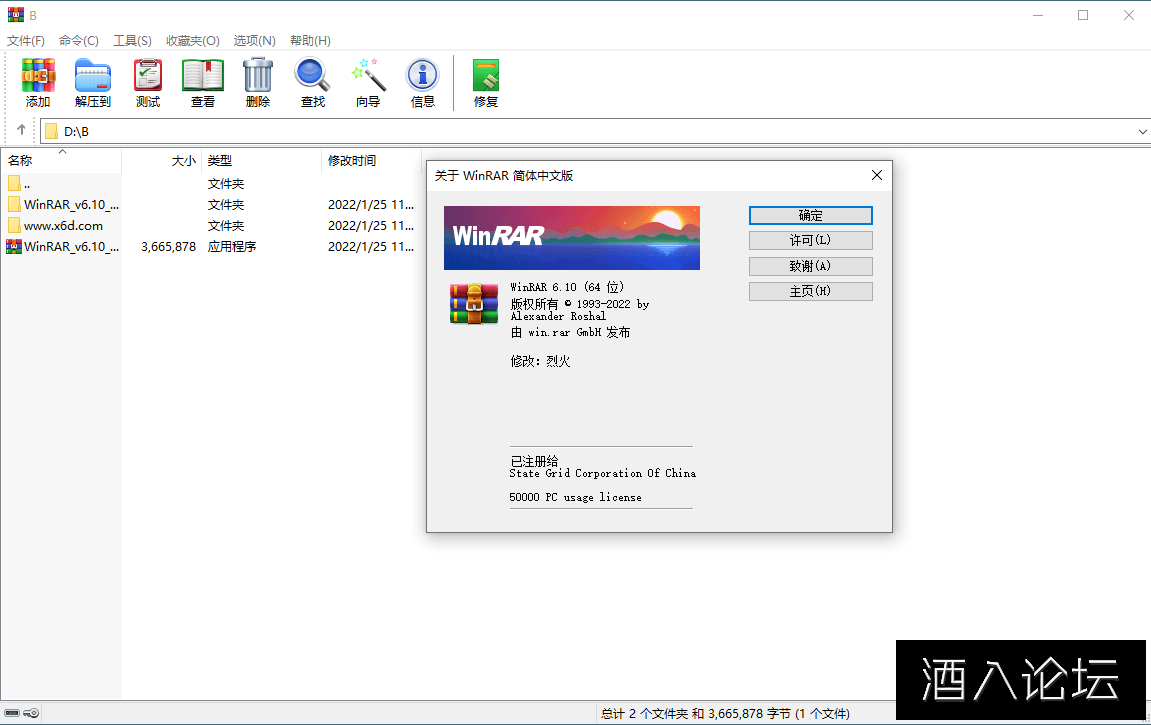Click the www.x6d.com folder icon
Screen dimensions: 1151x725
coord(14,225)
